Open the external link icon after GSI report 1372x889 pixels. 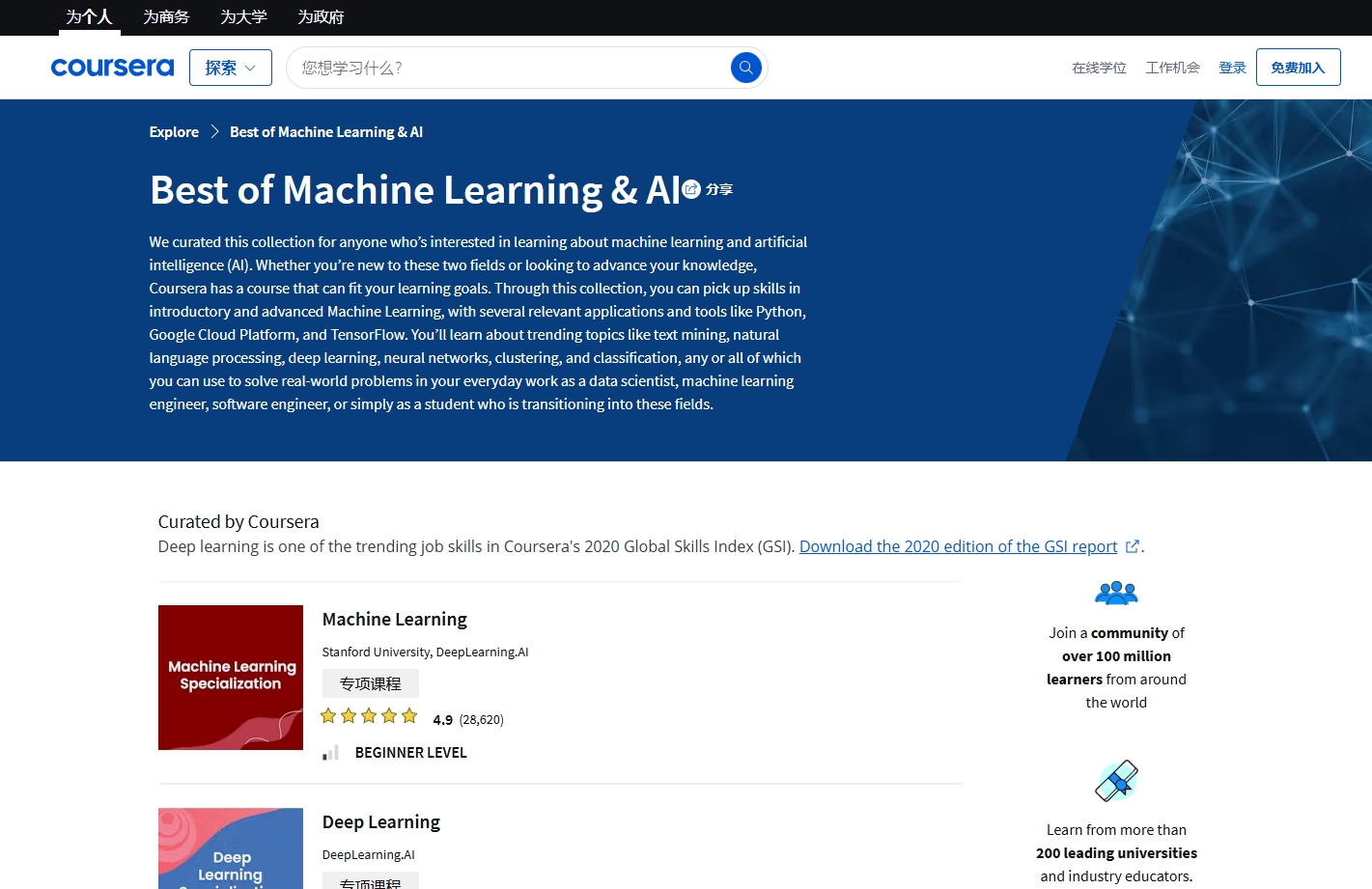coord(1133,546)
